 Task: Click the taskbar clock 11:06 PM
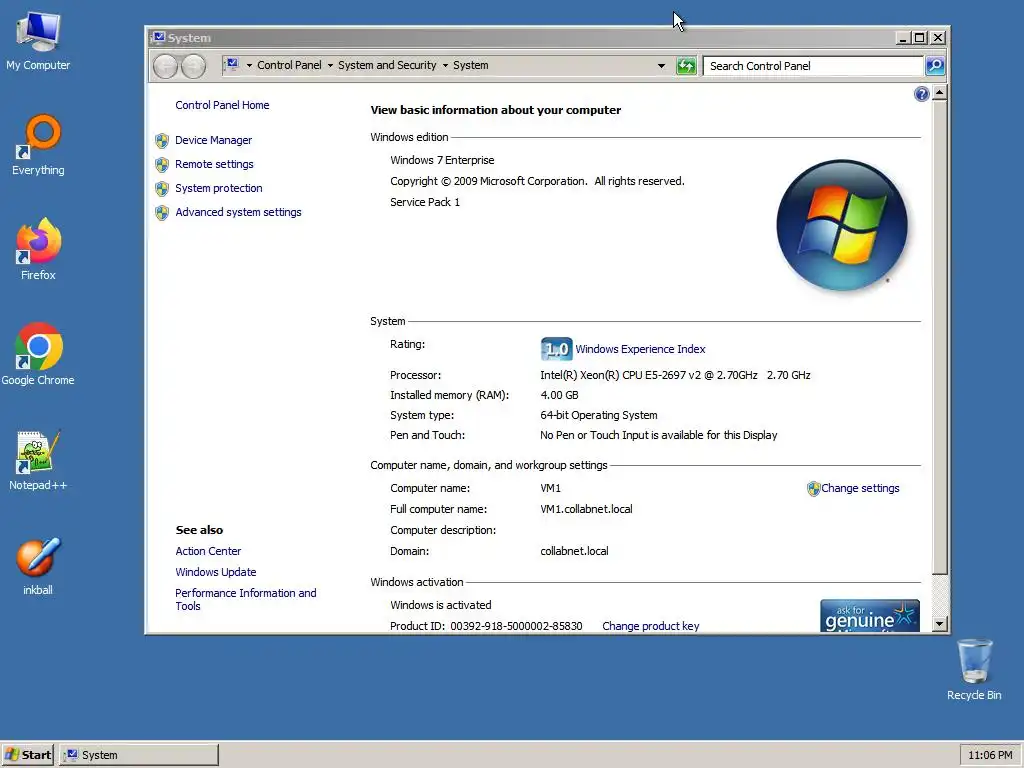(x=990, y=755)
